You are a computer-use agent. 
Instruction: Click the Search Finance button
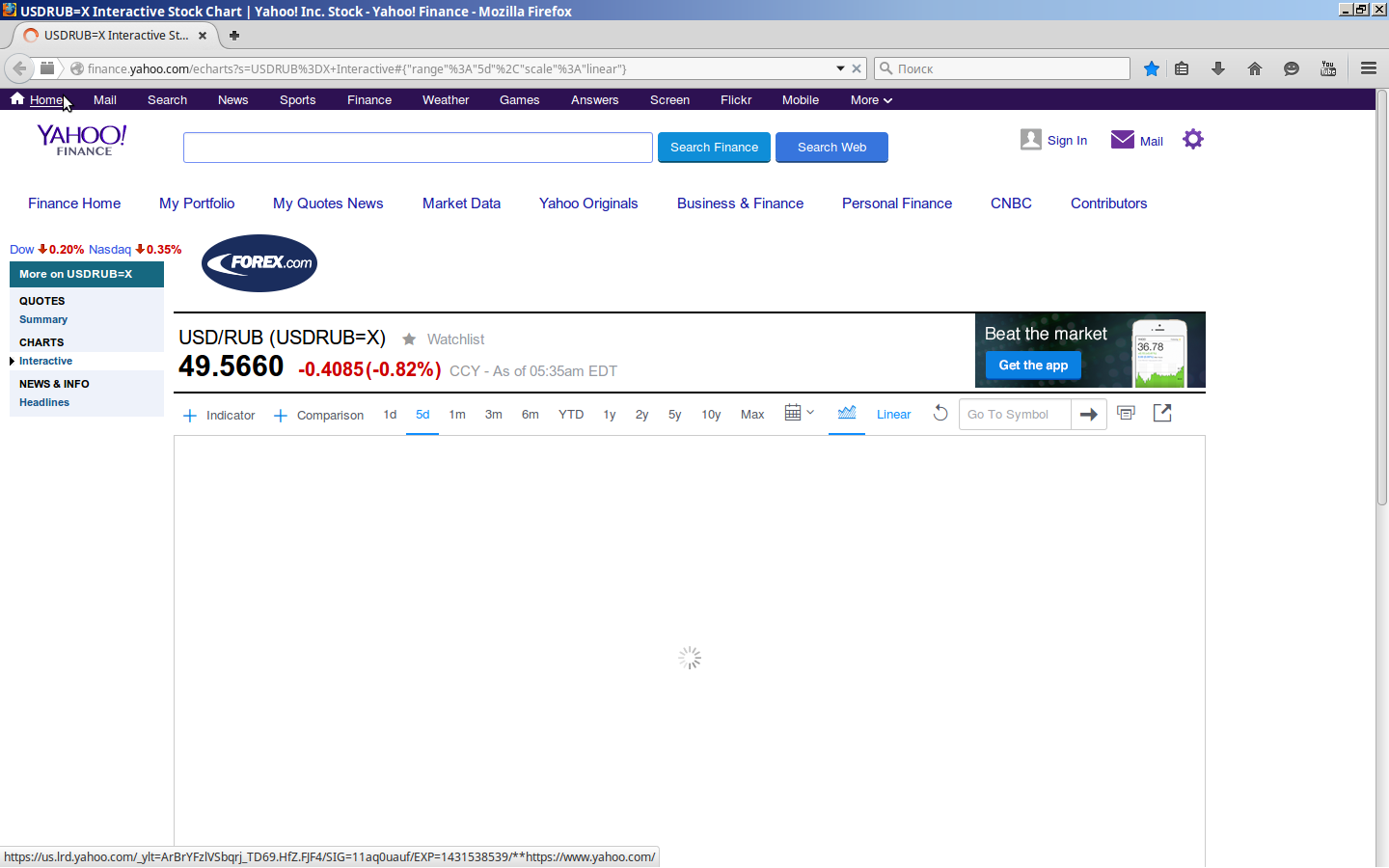pyautogui.click(x=714, y=148)
